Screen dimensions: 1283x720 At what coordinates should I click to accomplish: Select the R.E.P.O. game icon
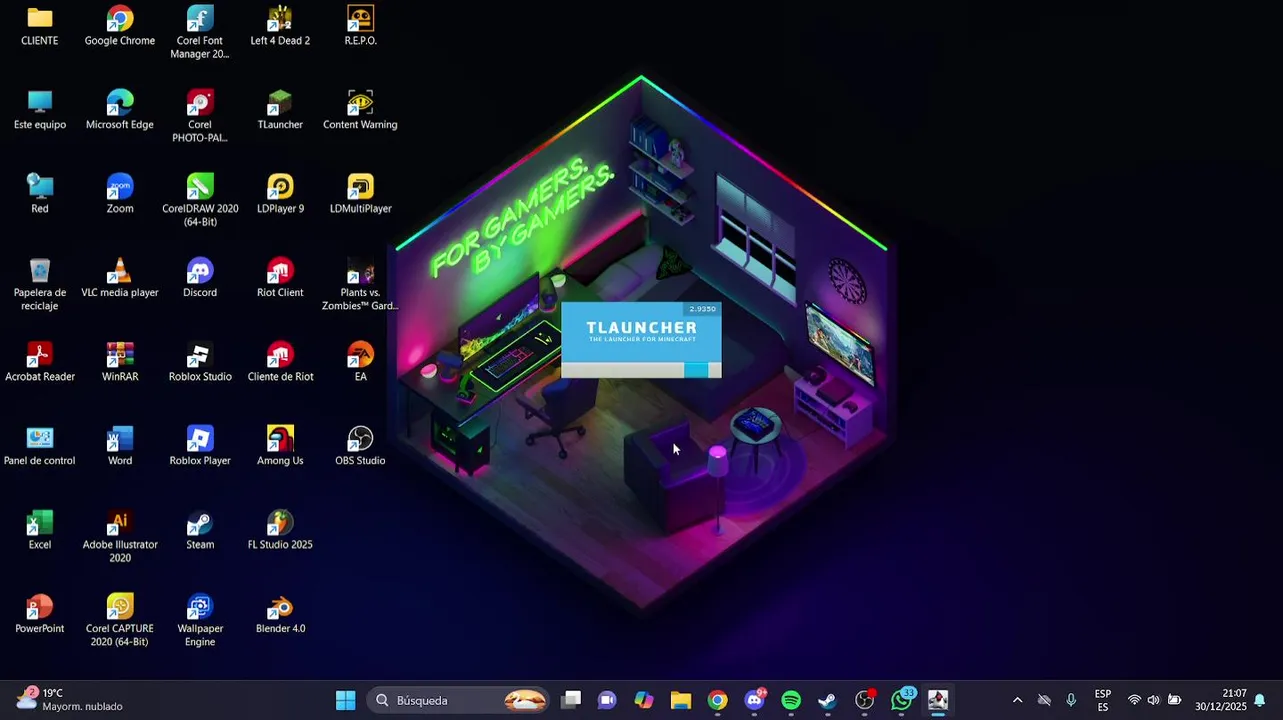tap(360, 26)
